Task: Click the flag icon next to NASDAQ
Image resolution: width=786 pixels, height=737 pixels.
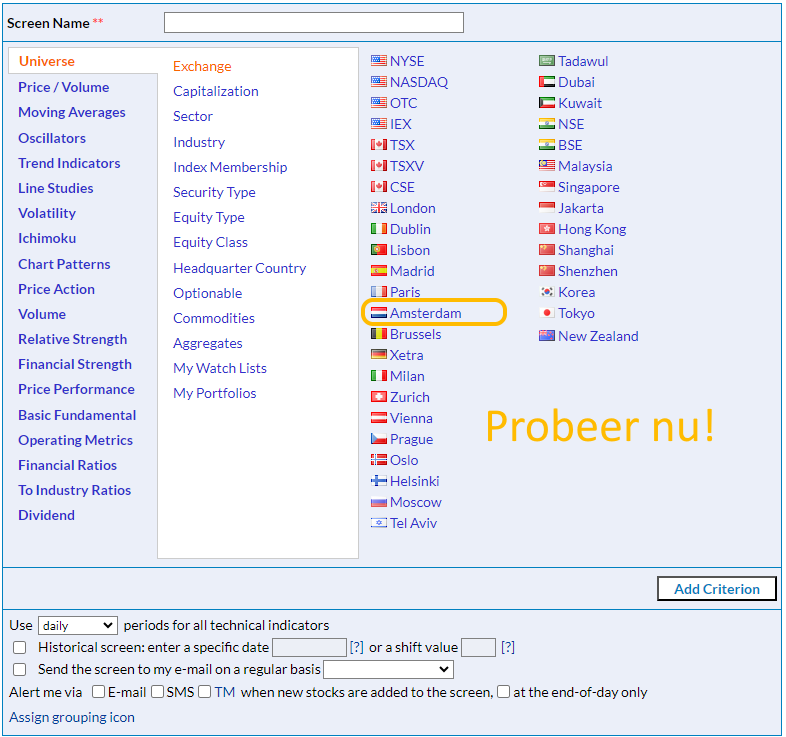Action: pyautogui.click(x=378, y=82)
